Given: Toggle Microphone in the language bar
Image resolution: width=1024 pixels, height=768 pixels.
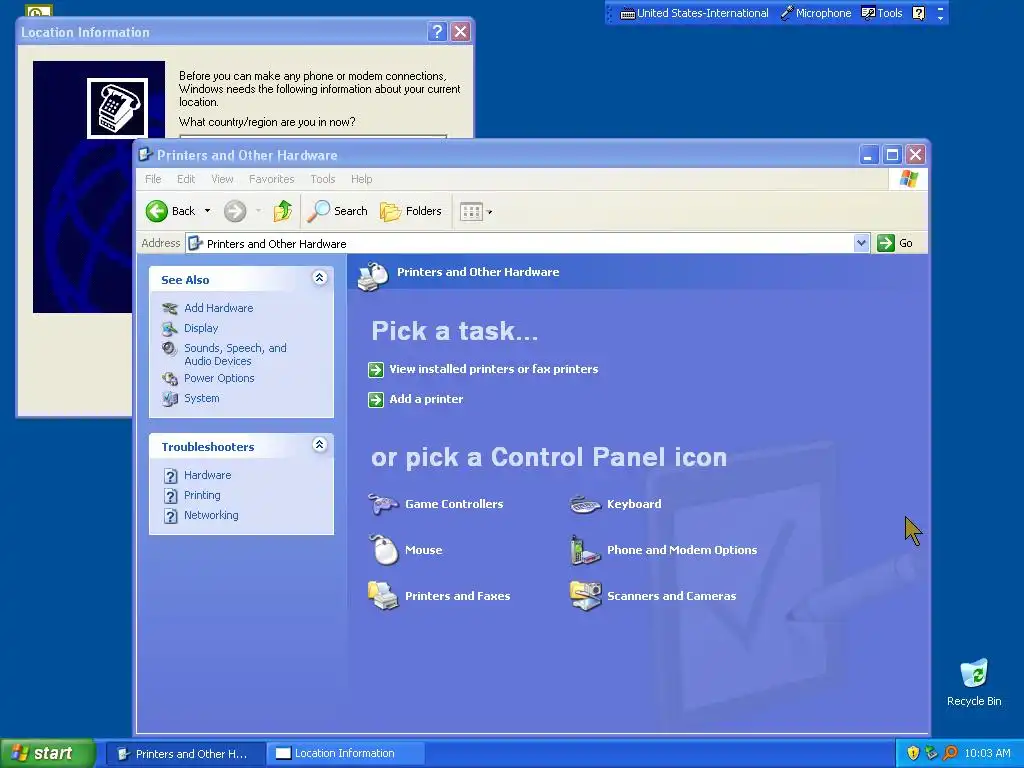Looking at the screenshot, I should (816, 13).
